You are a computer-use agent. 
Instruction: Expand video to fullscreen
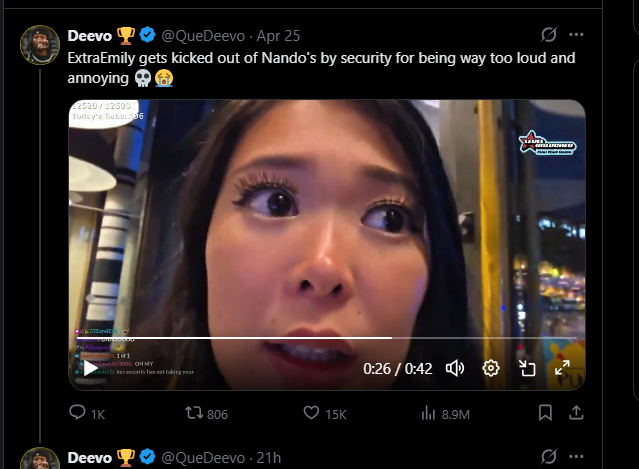[x=562, y=368]
